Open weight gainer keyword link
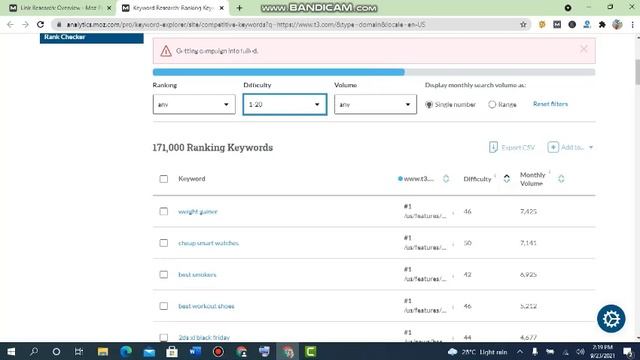The image size is (640, 360). click(x=198, y=211)
